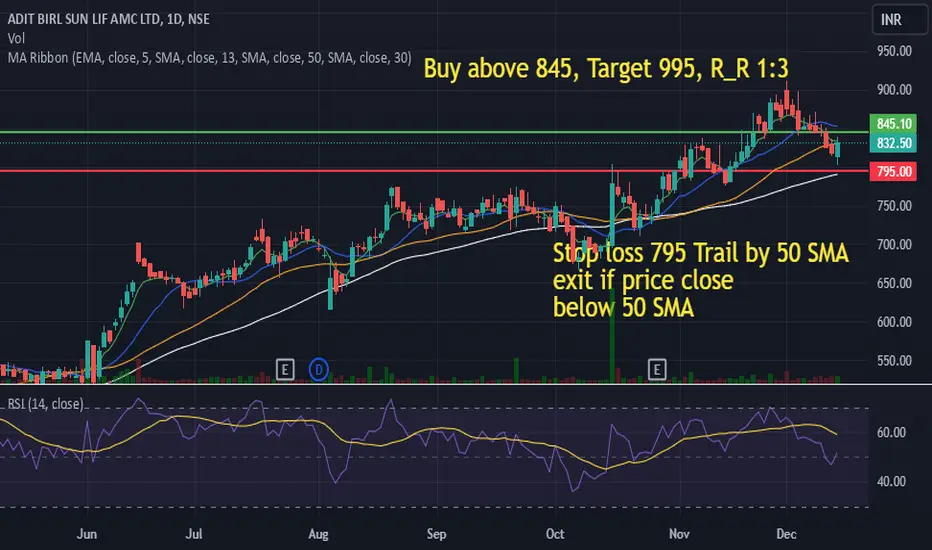Click the Dec label on time axis
The width and height of the screenshot is (932, 550).
(786, 534)
